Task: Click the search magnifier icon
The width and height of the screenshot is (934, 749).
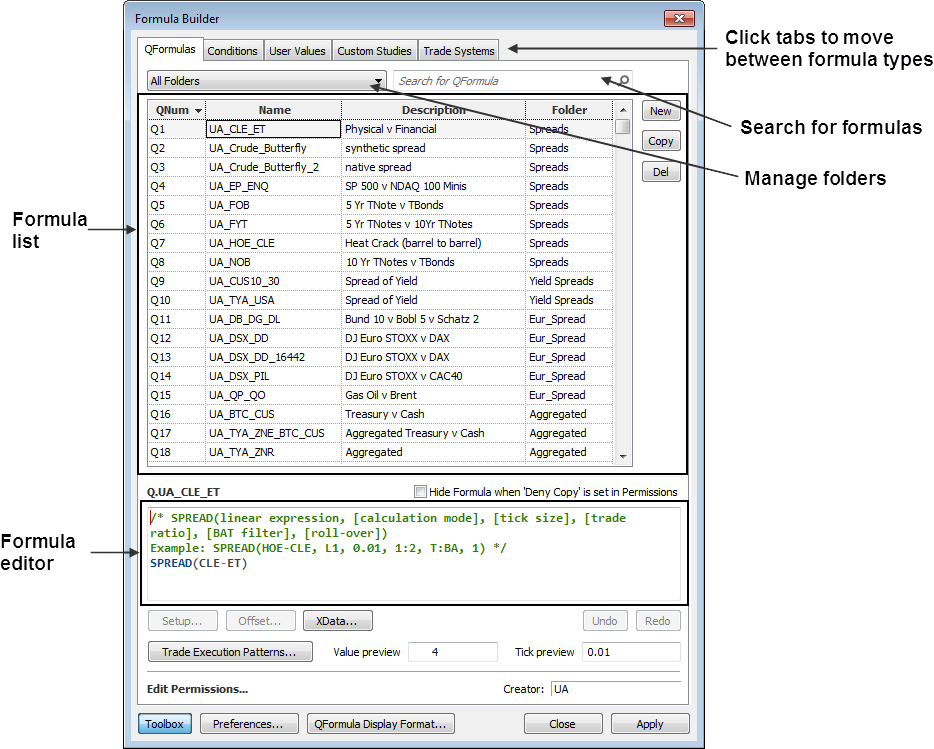Action: point(624,81)
